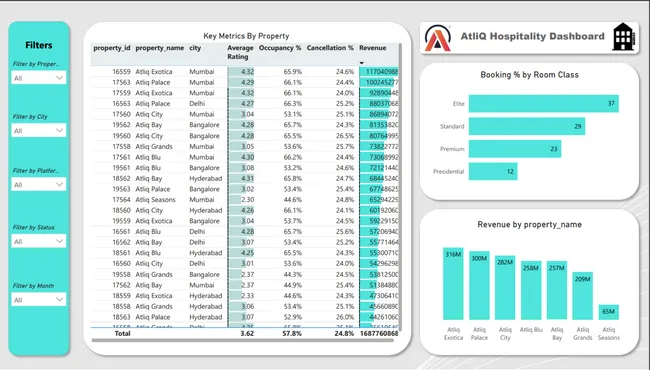Click the Filters panel heading

[x=39, y=45]
